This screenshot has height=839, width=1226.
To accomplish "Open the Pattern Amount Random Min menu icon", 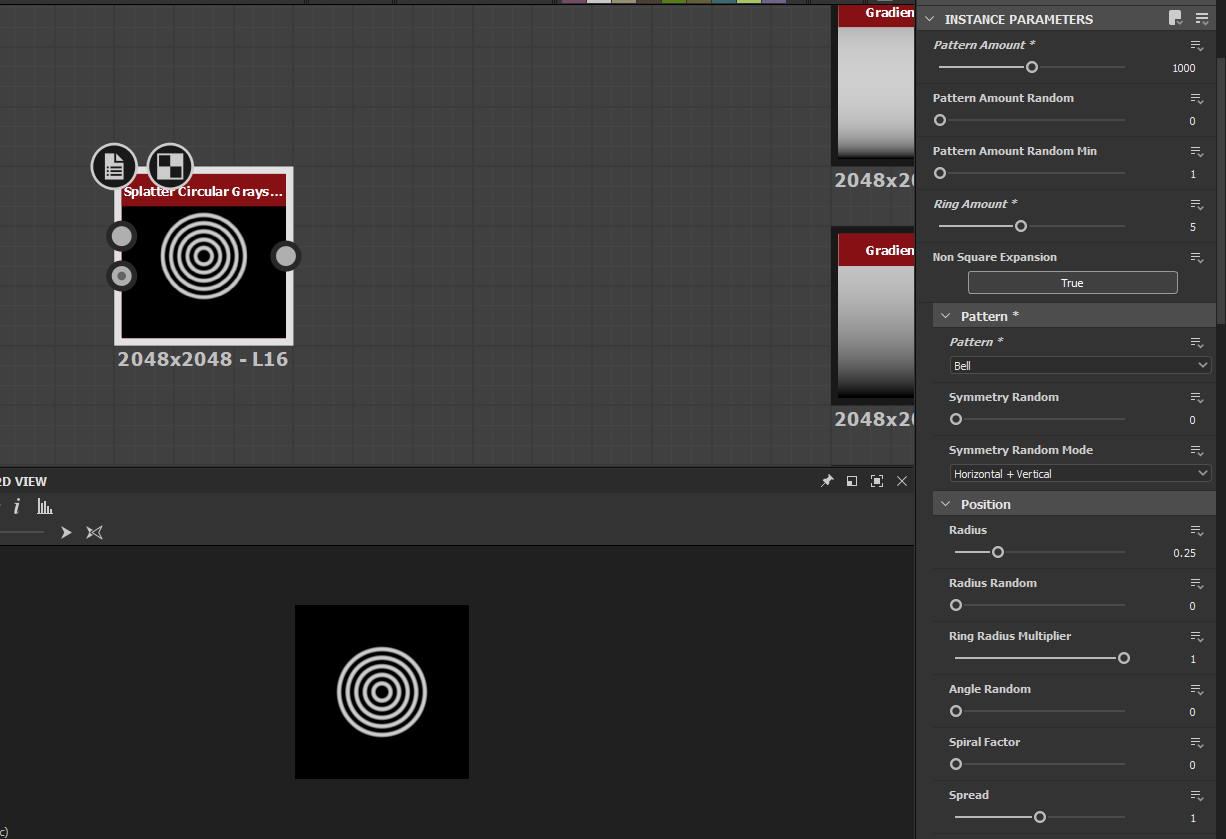I will tap(1197, 152).
